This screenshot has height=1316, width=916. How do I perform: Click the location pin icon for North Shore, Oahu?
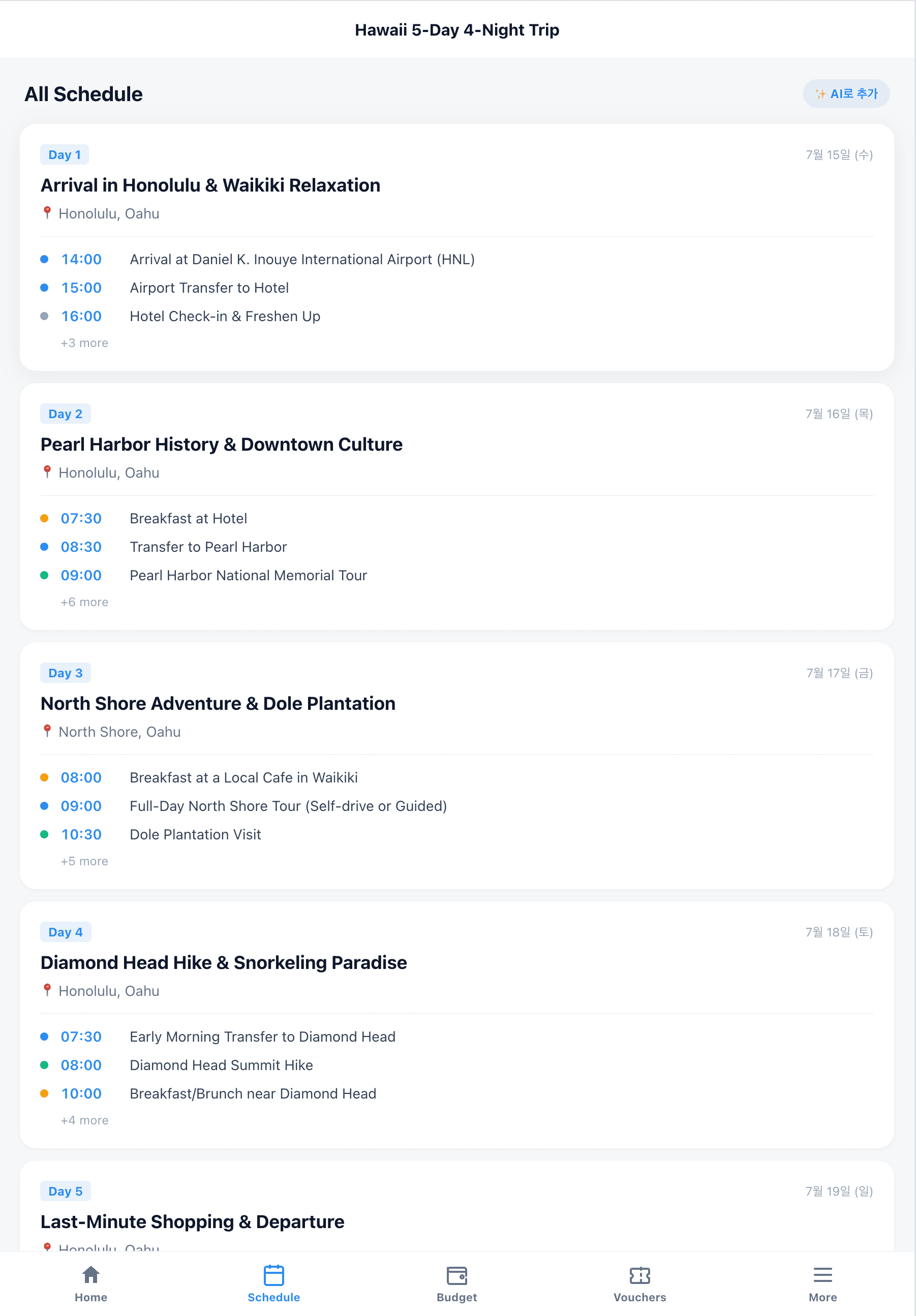tap(47, 731)
